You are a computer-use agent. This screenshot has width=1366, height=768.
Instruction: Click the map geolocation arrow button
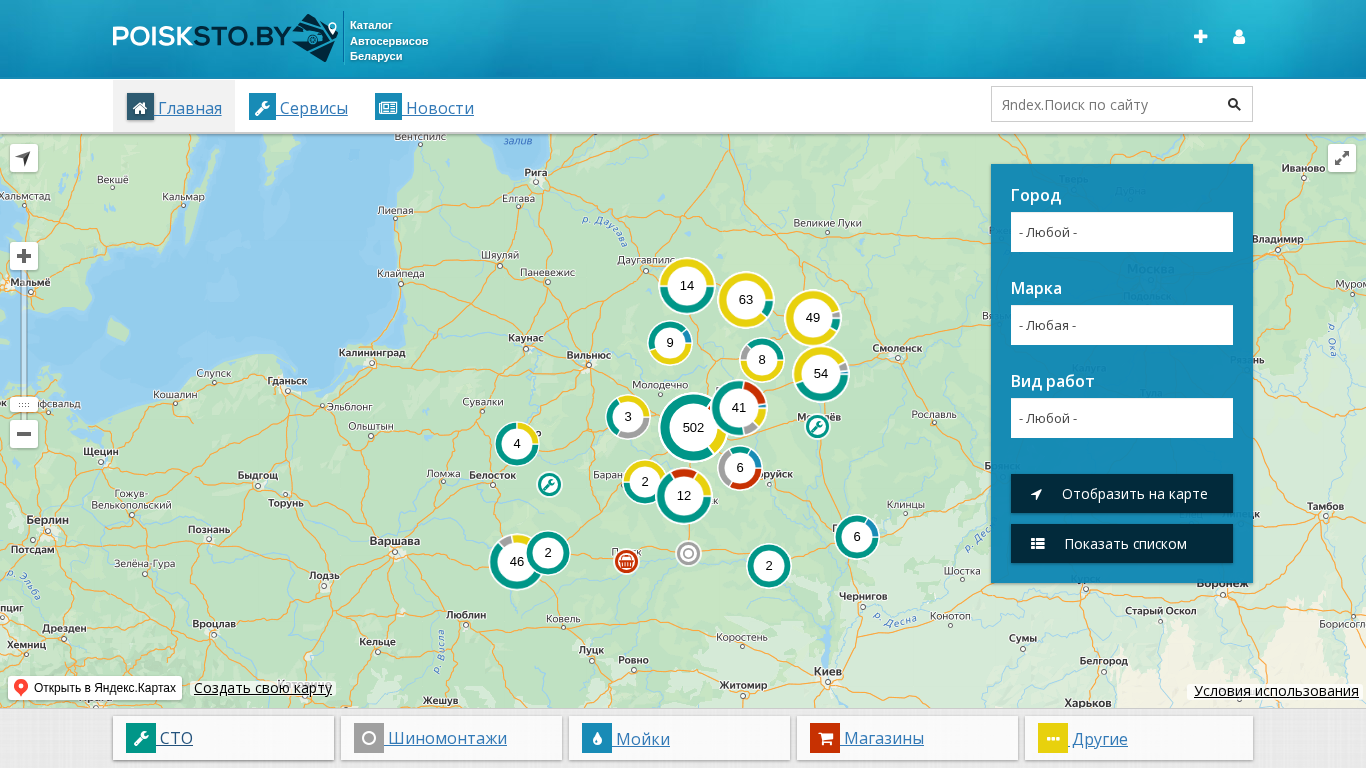[x=24, y=158]
